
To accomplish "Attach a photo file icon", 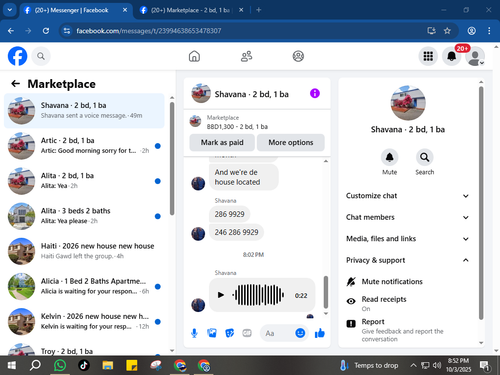I will [x=212, y=333].
